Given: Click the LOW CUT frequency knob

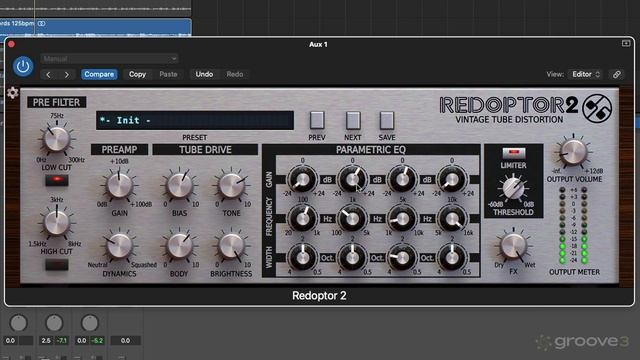Looking at the screenshot, I should coord(57,139).
